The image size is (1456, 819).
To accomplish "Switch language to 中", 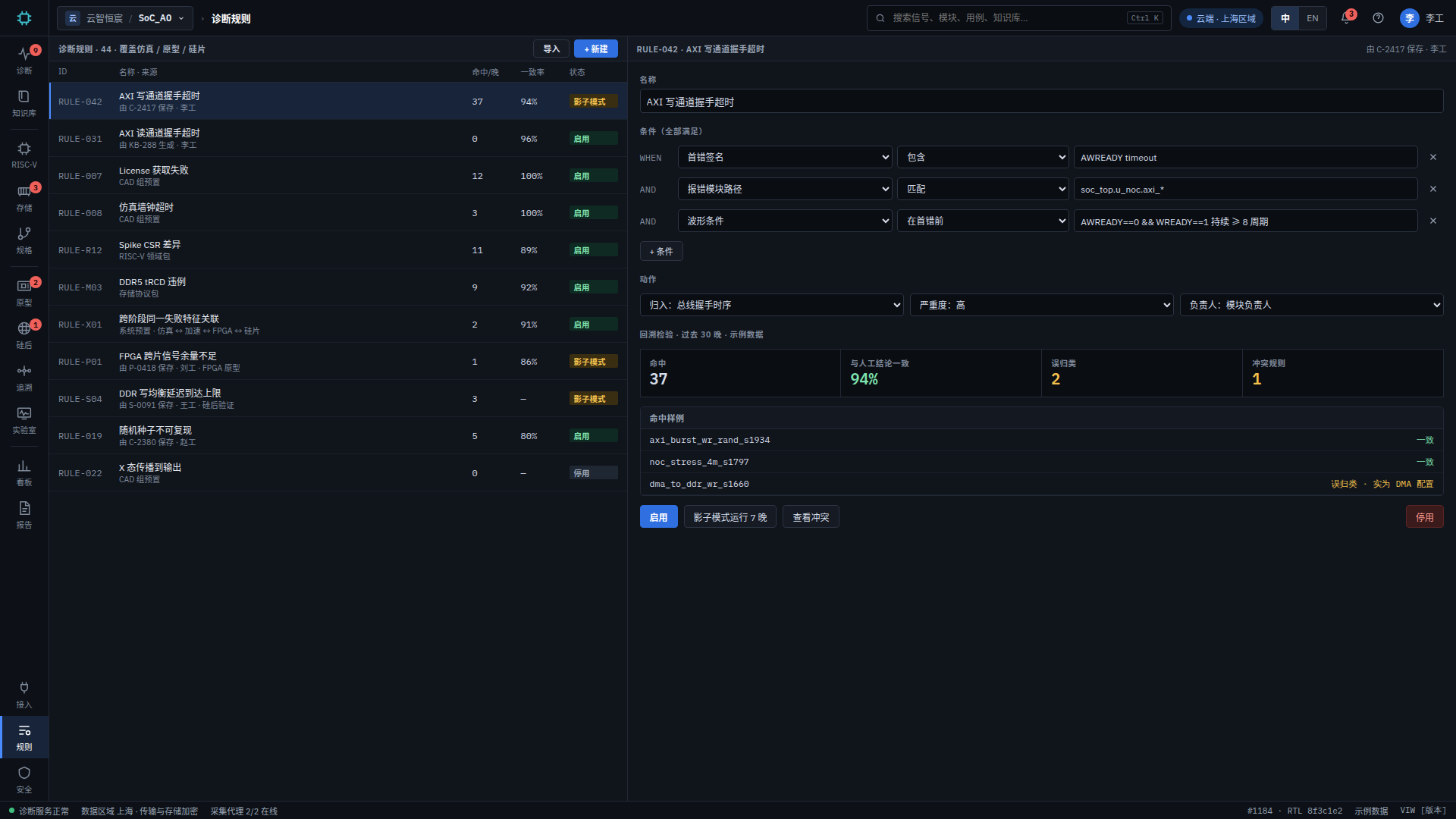I will pos(1285,18).
